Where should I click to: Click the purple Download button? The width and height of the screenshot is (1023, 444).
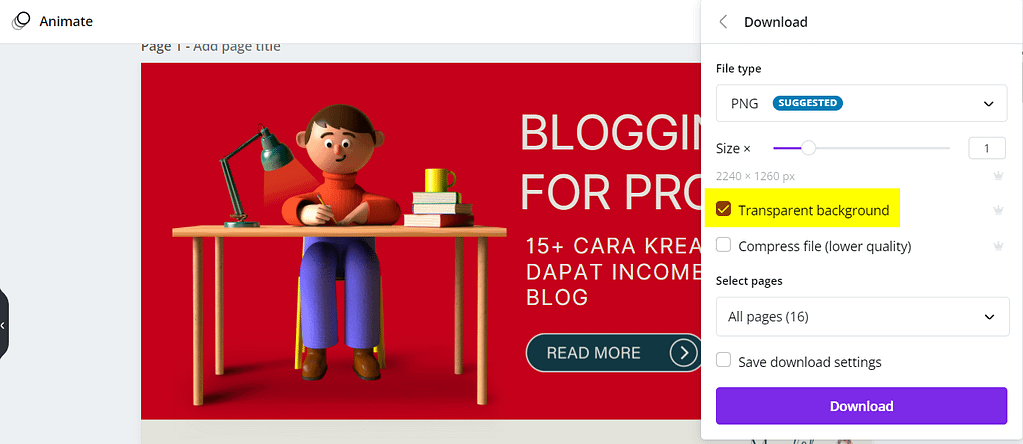click(x=861, y=406)
